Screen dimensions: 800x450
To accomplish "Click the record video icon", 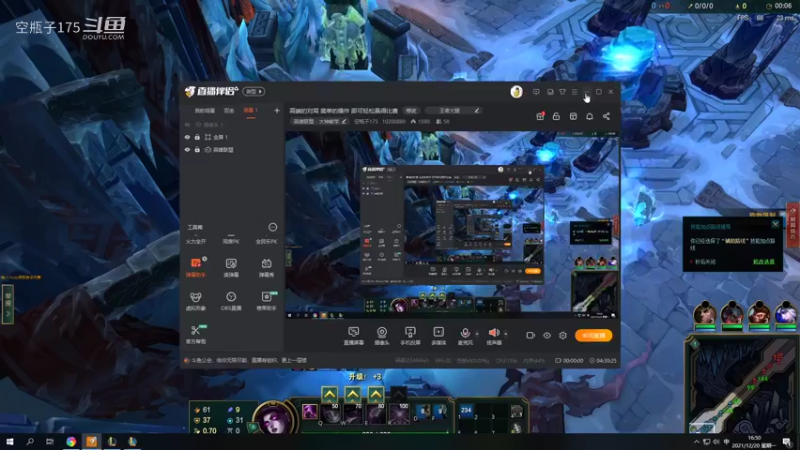I will point(531,335).
